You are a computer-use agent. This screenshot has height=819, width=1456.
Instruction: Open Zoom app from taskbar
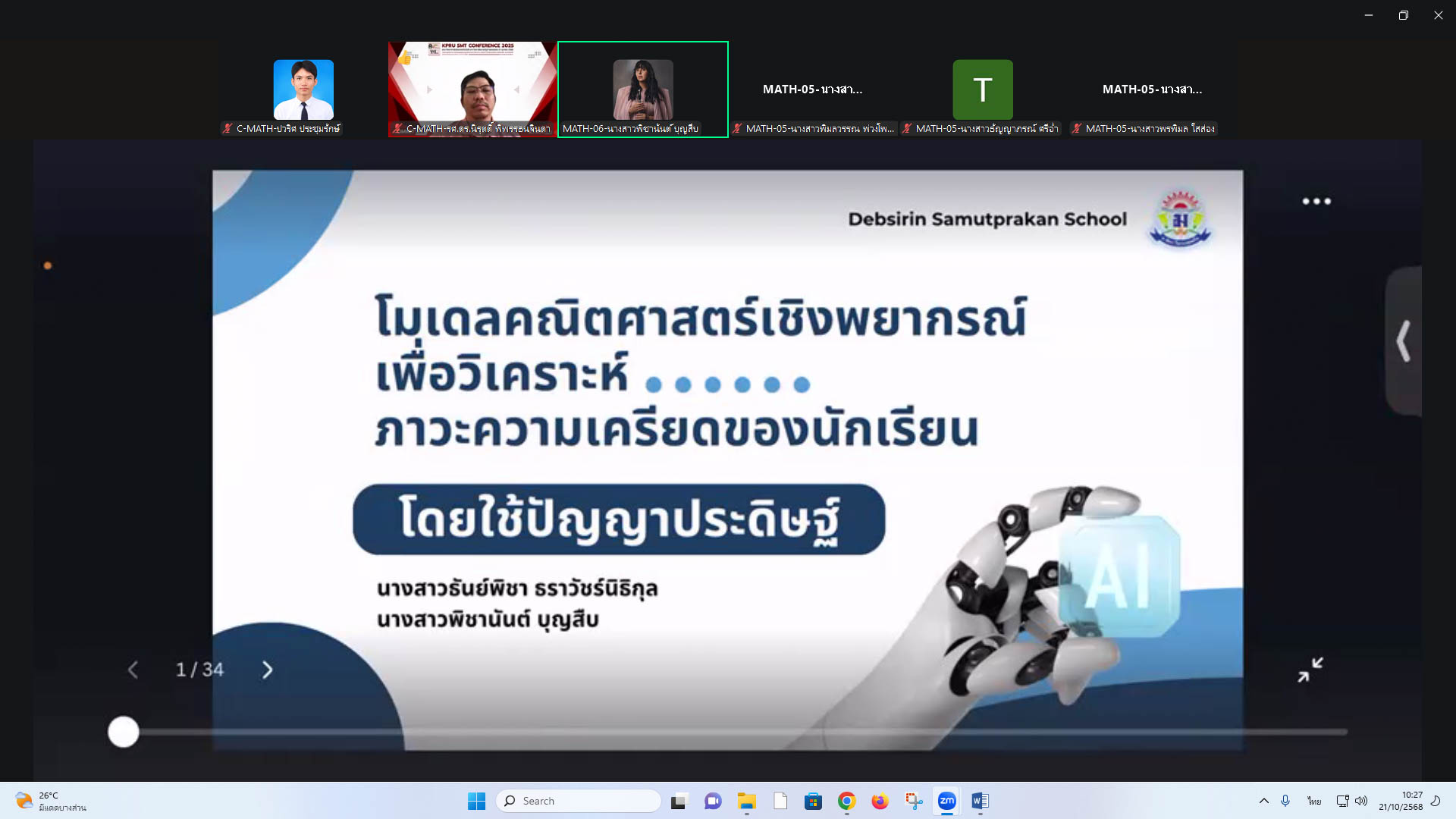click(x=946, y=801)
